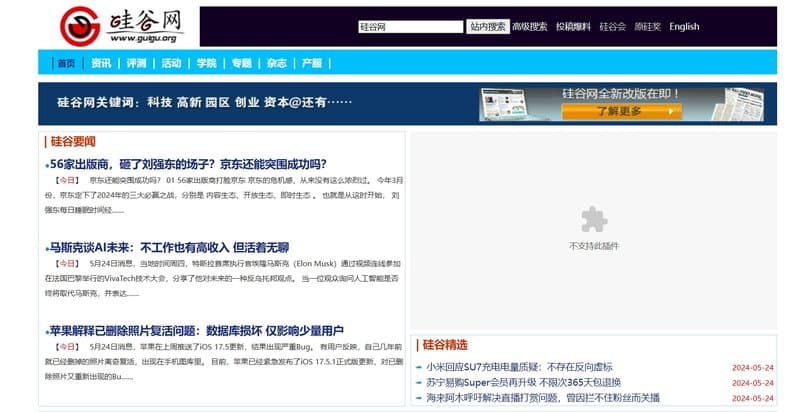
Task: Select the 学院 nav menu item
Action: (207, 63)
